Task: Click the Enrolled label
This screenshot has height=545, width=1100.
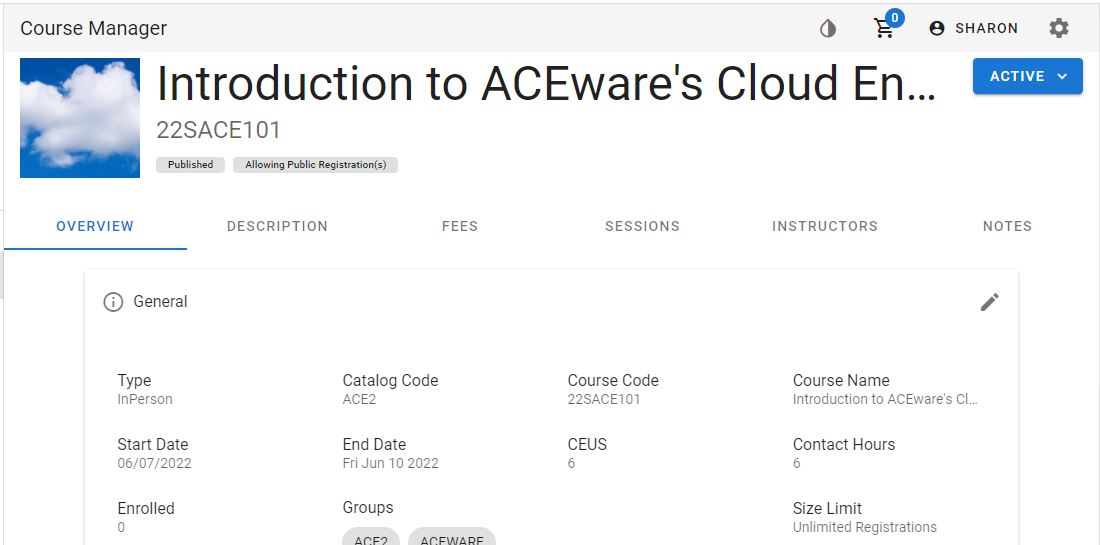Action: point(146,509)
